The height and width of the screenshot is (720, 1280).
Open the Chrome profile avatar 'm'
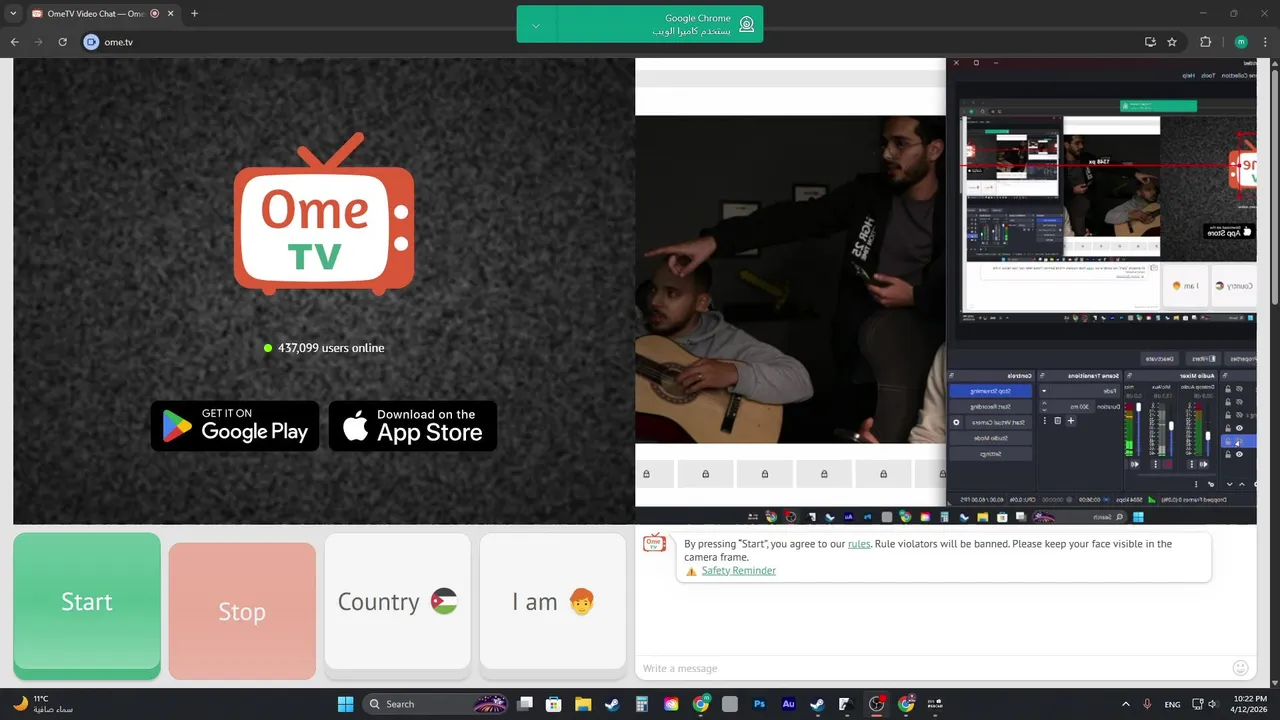point(1241,42)
